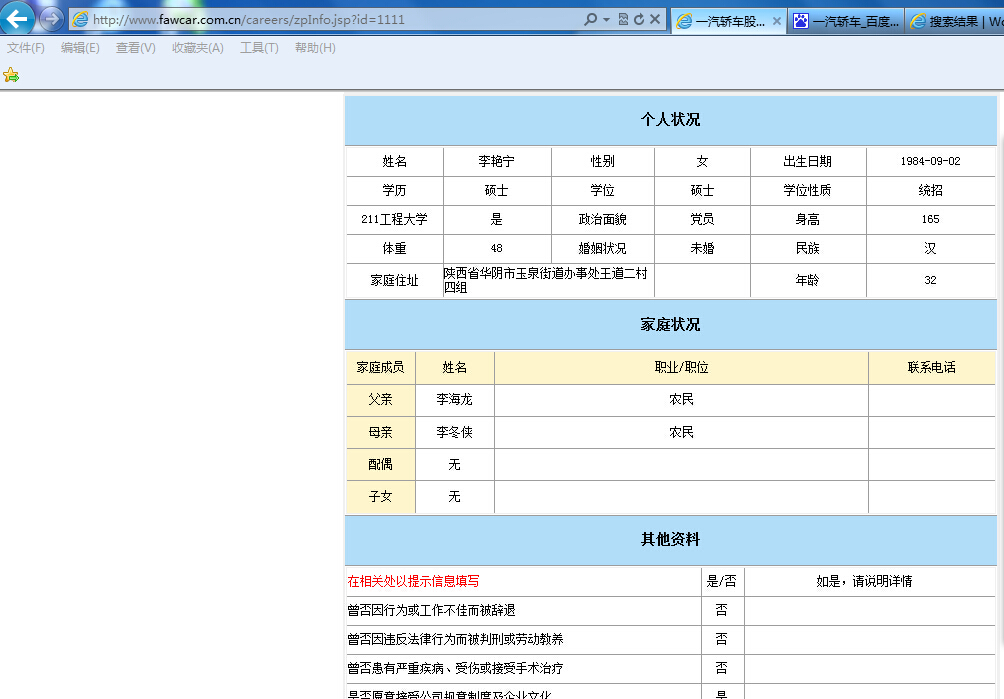Image resolution: width=1004 pixels, height=699 pixels.
Task: Click the 职业/职位 column header
Action: [x=681, y=367]
